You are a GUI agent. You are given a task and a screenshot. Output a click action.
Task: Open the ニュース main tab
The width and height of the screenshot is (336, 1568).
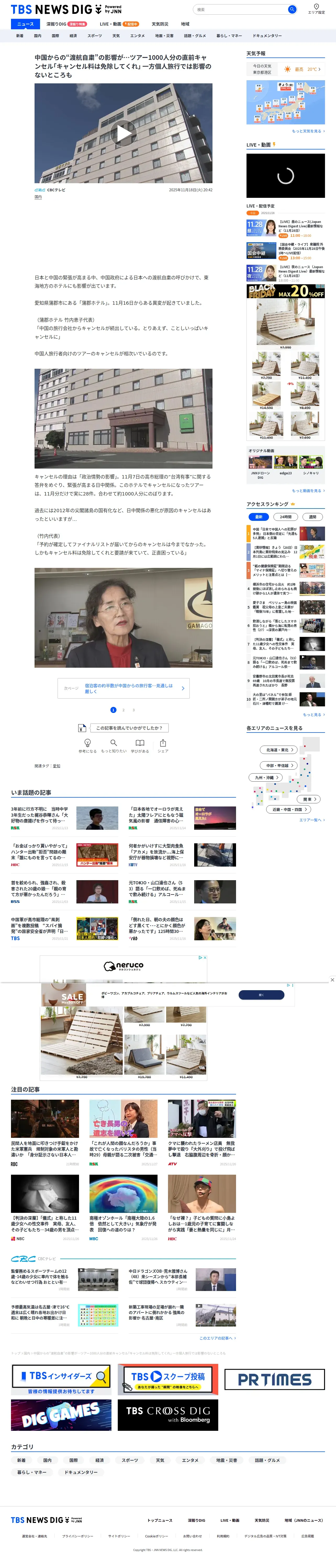click(25, 24)
